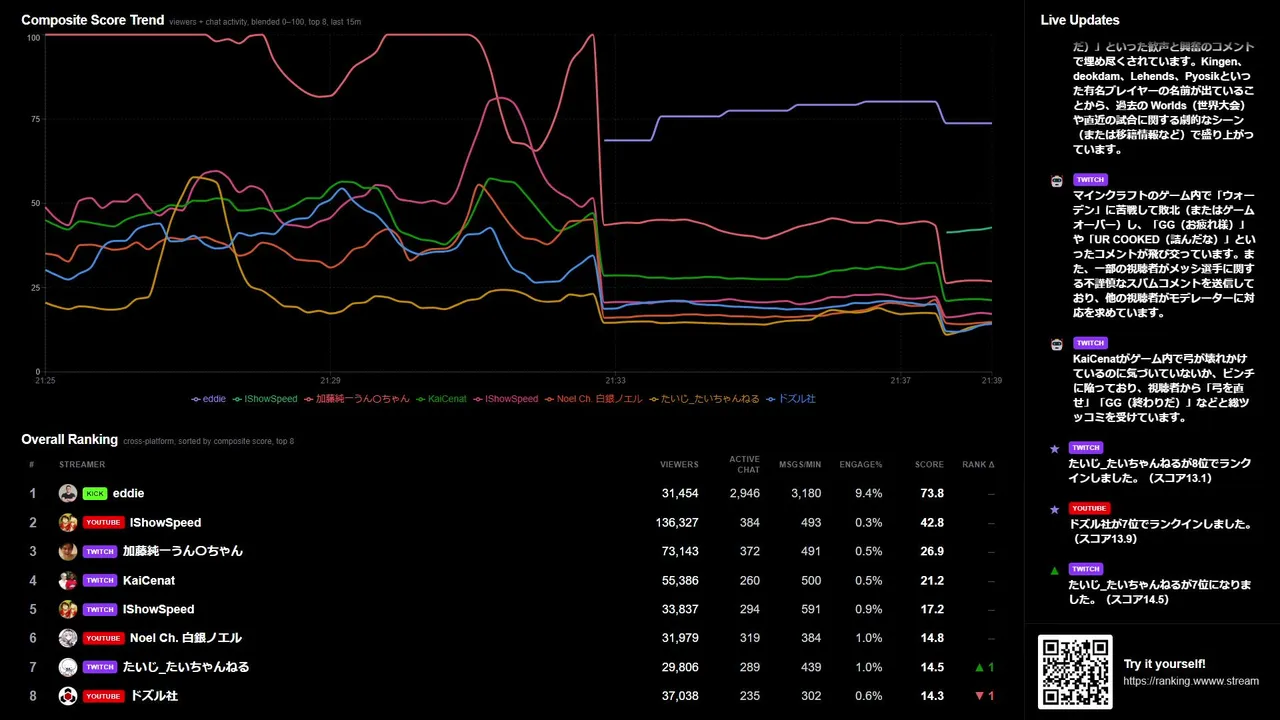Click the avatar of 加藤純一うん〇ちゃん in the ranking
The image size is (1280, 720).
pyautogui.click(x=68, y=551)
